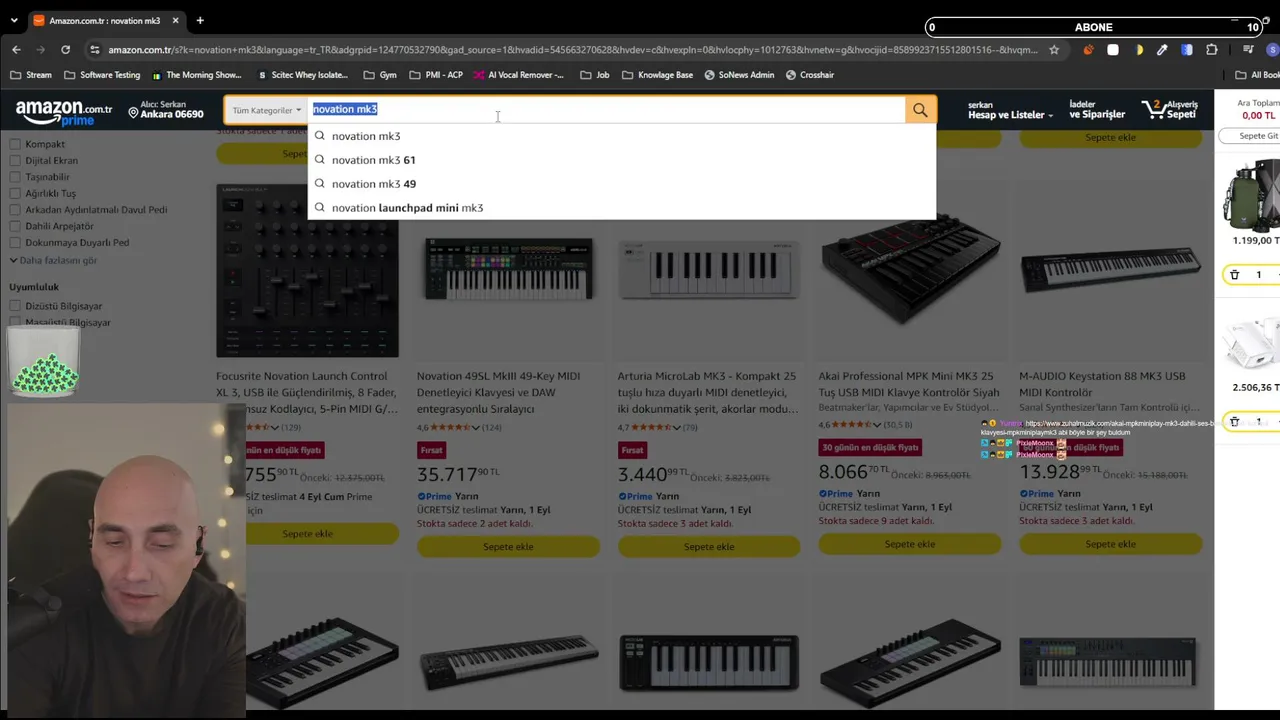Check the Dokunmaya Duyarlı Ped filter
1280x720 pixels.
(15, 242)
